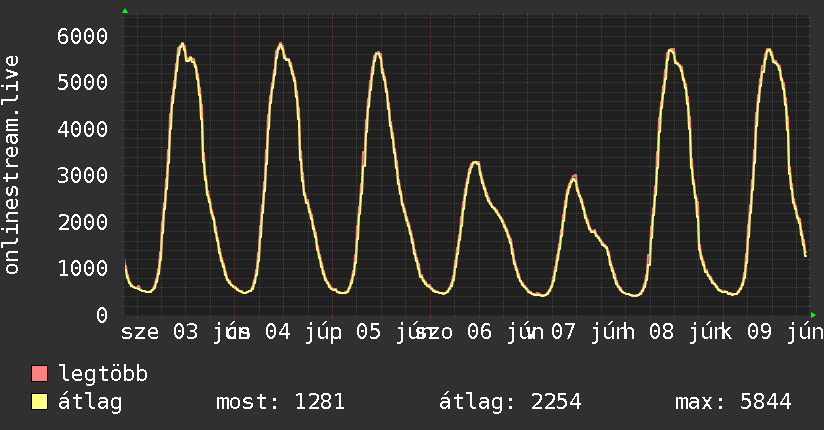Click the 0 y-axis label

pos(102,315)
